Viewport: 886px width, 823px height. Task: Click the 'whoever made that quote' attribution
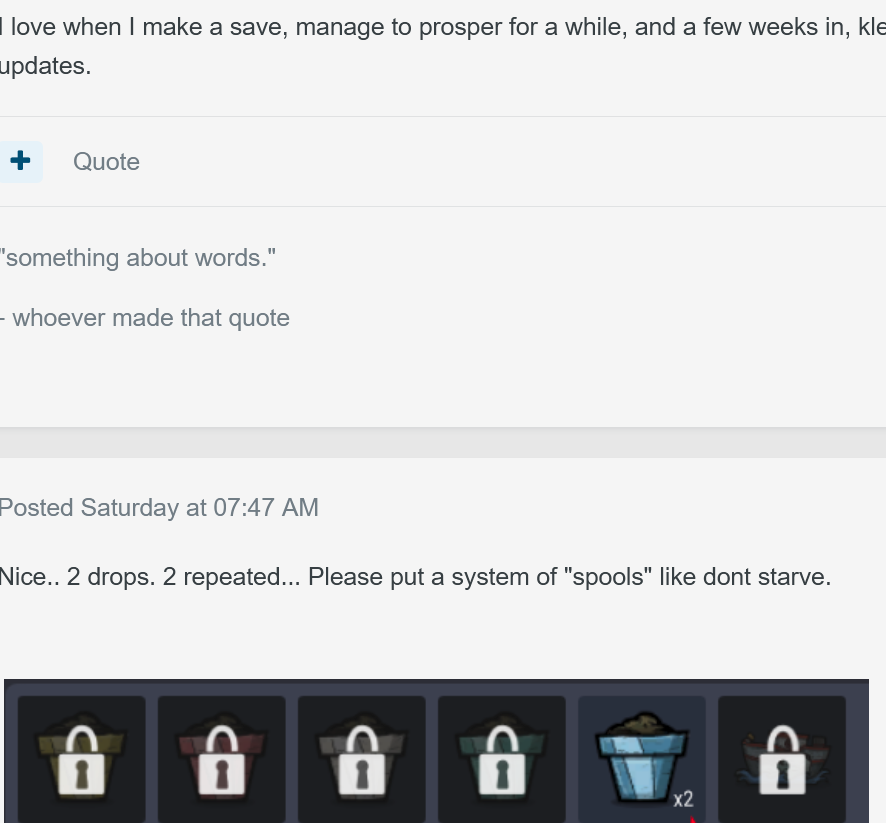click(150, 318)
